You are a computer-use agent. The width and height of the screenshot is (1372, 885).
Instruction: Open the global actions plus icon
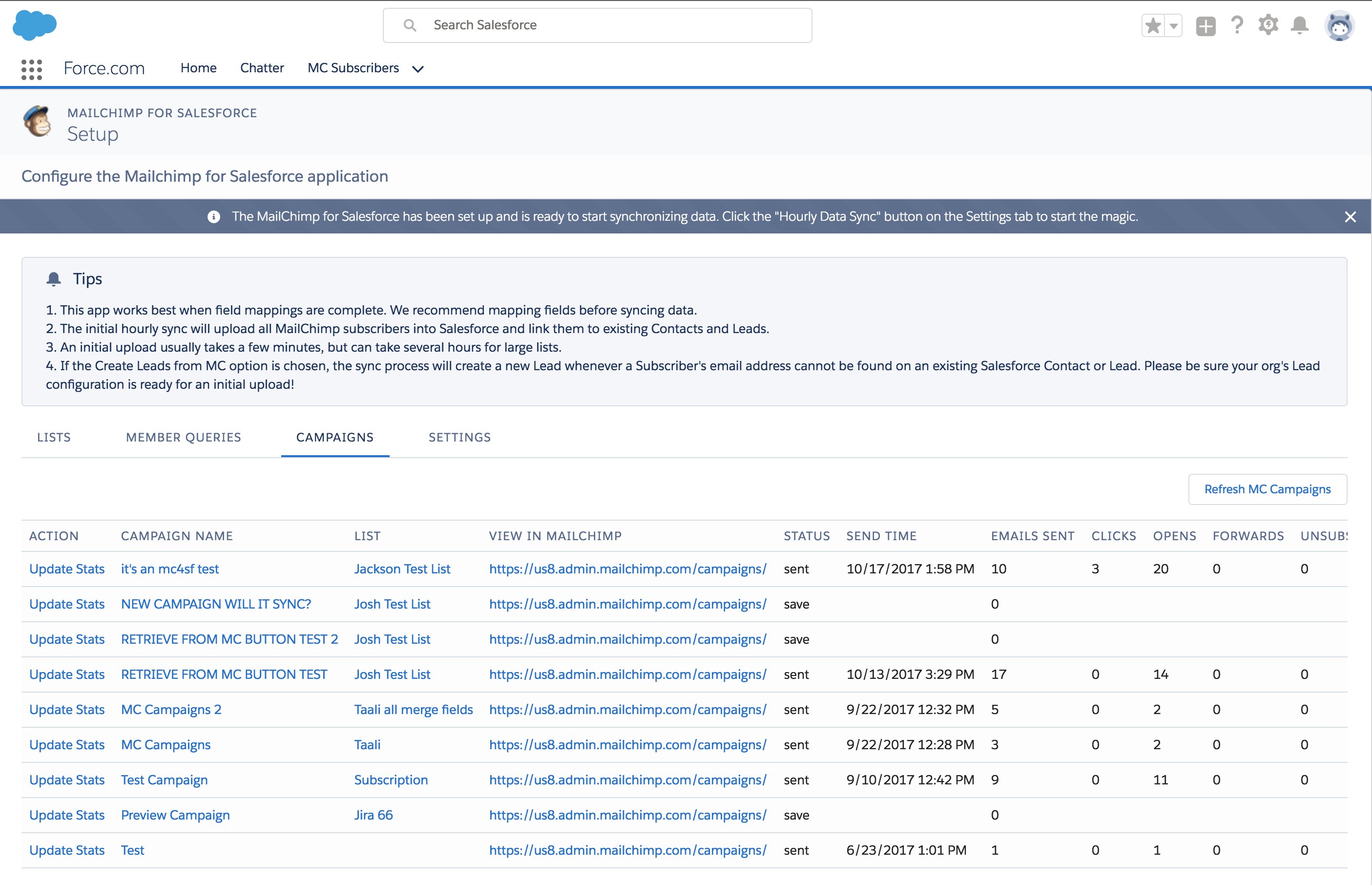click(x=1206, y=26)
